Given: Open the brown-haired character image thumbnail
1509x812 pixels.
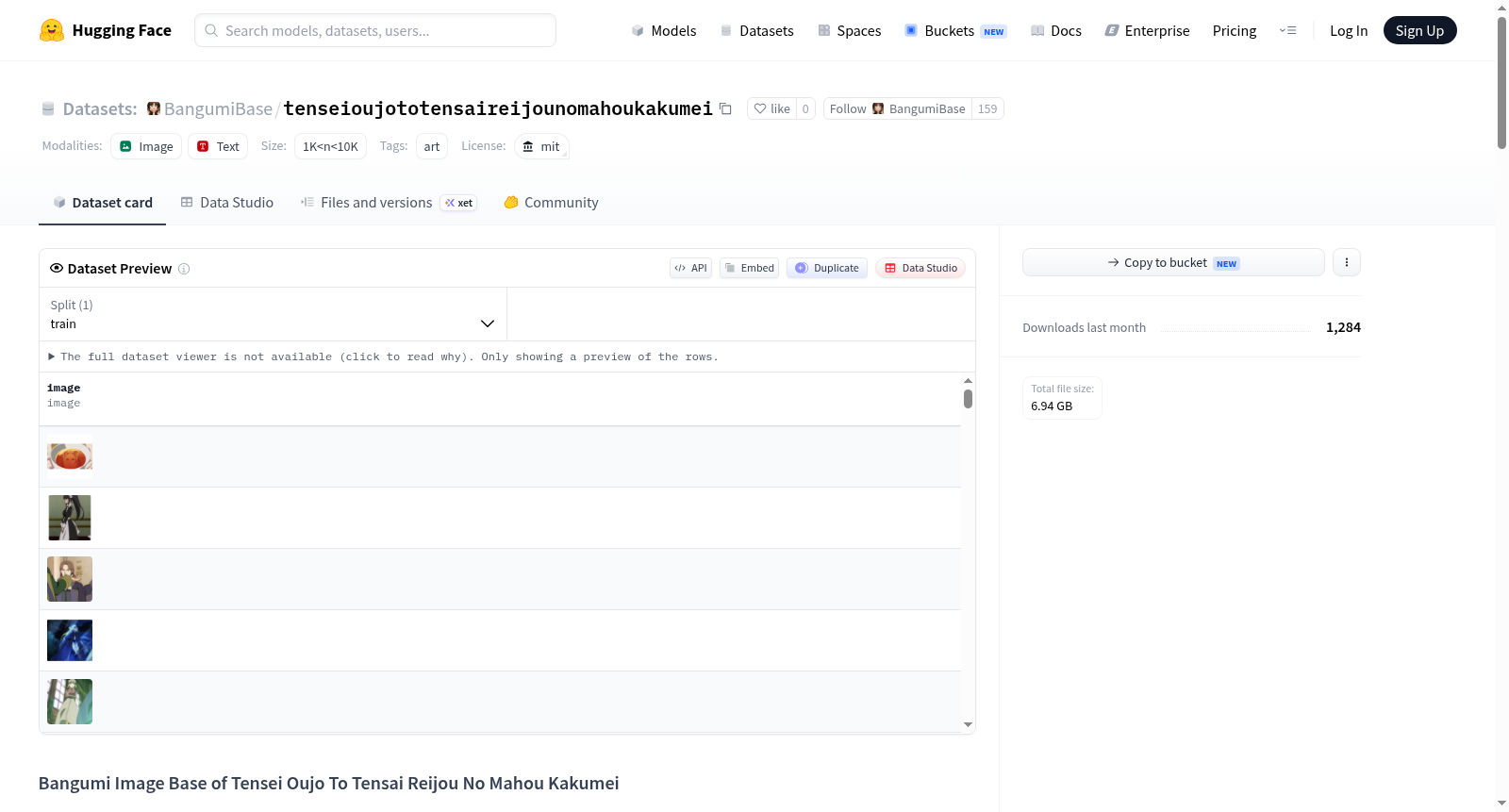Looking at the screenshot, I should 70,579.
